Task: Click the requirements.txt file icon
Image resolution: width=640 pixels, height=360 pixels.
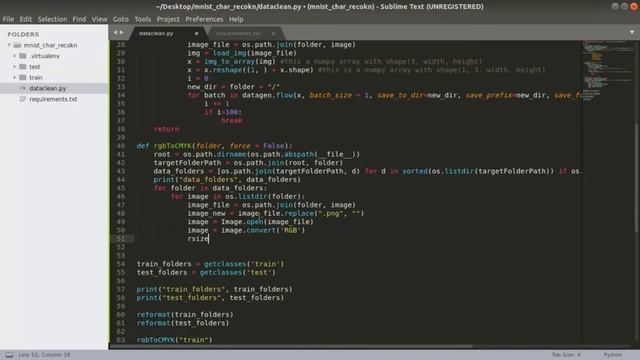Action: point(23,99)
